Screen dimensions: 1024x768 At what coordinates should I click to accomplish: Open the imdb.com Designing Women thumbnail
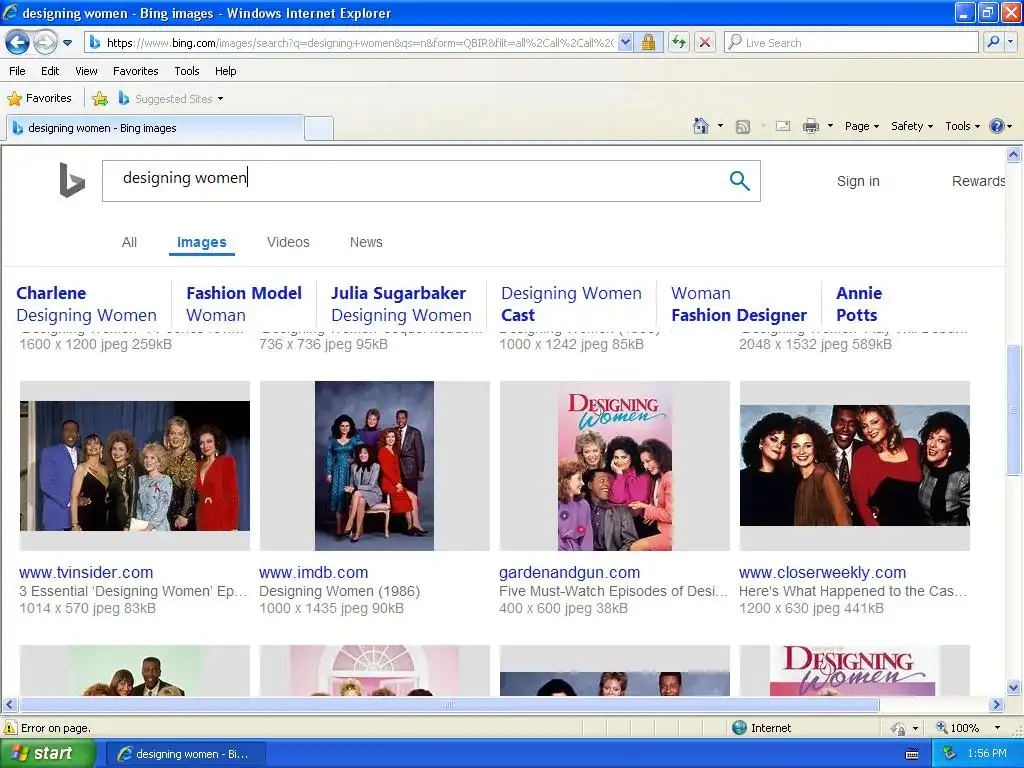pos(374,466)
